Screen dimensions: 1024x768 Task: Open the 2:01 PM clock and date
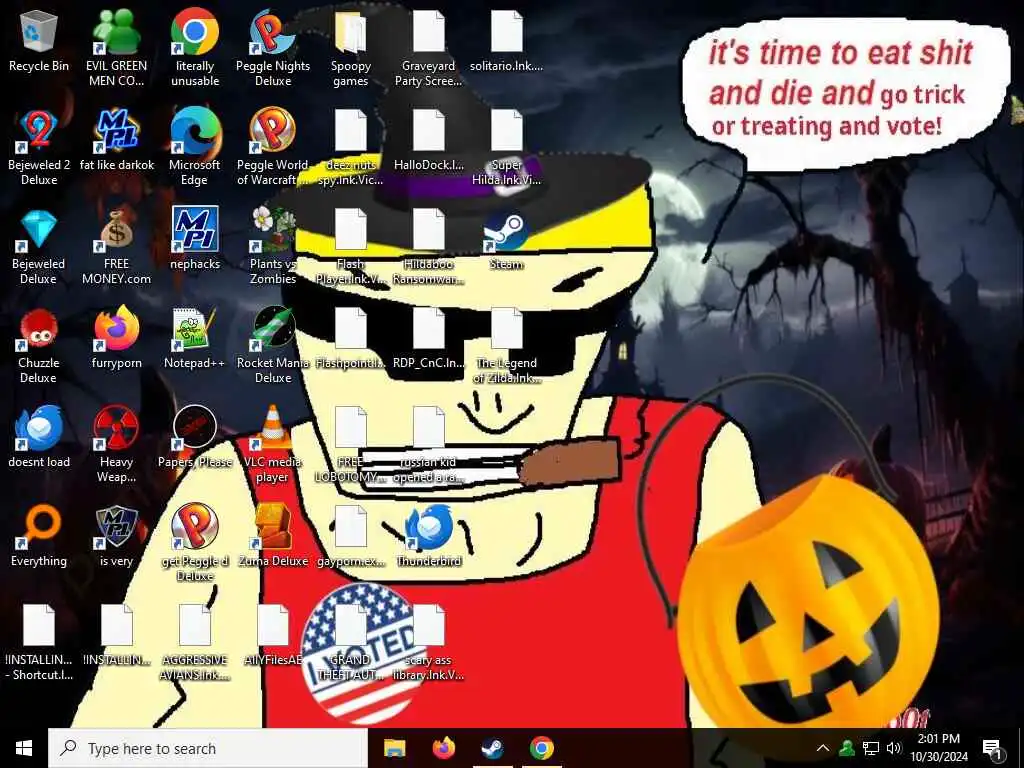pos(939,748)
